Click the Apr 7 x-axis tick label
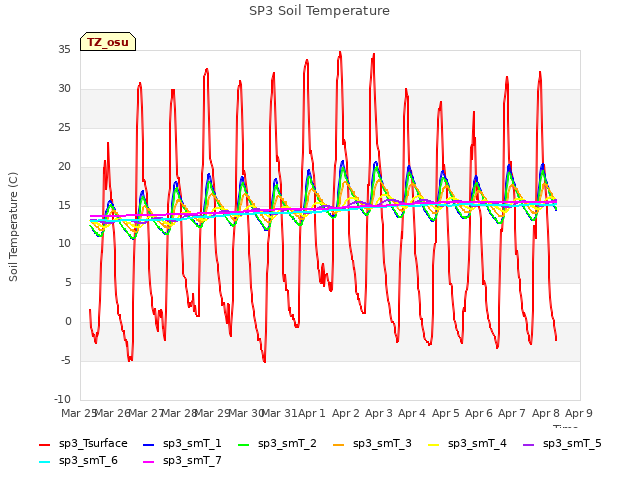640x480 pixels. pyautogui.click(x=512, y=413)
